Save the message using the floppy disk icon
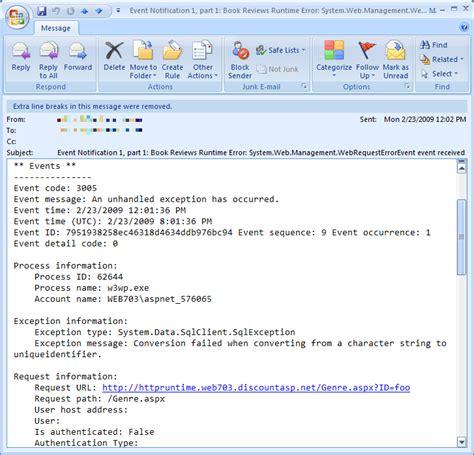474x455 pixels. (42, 11)
